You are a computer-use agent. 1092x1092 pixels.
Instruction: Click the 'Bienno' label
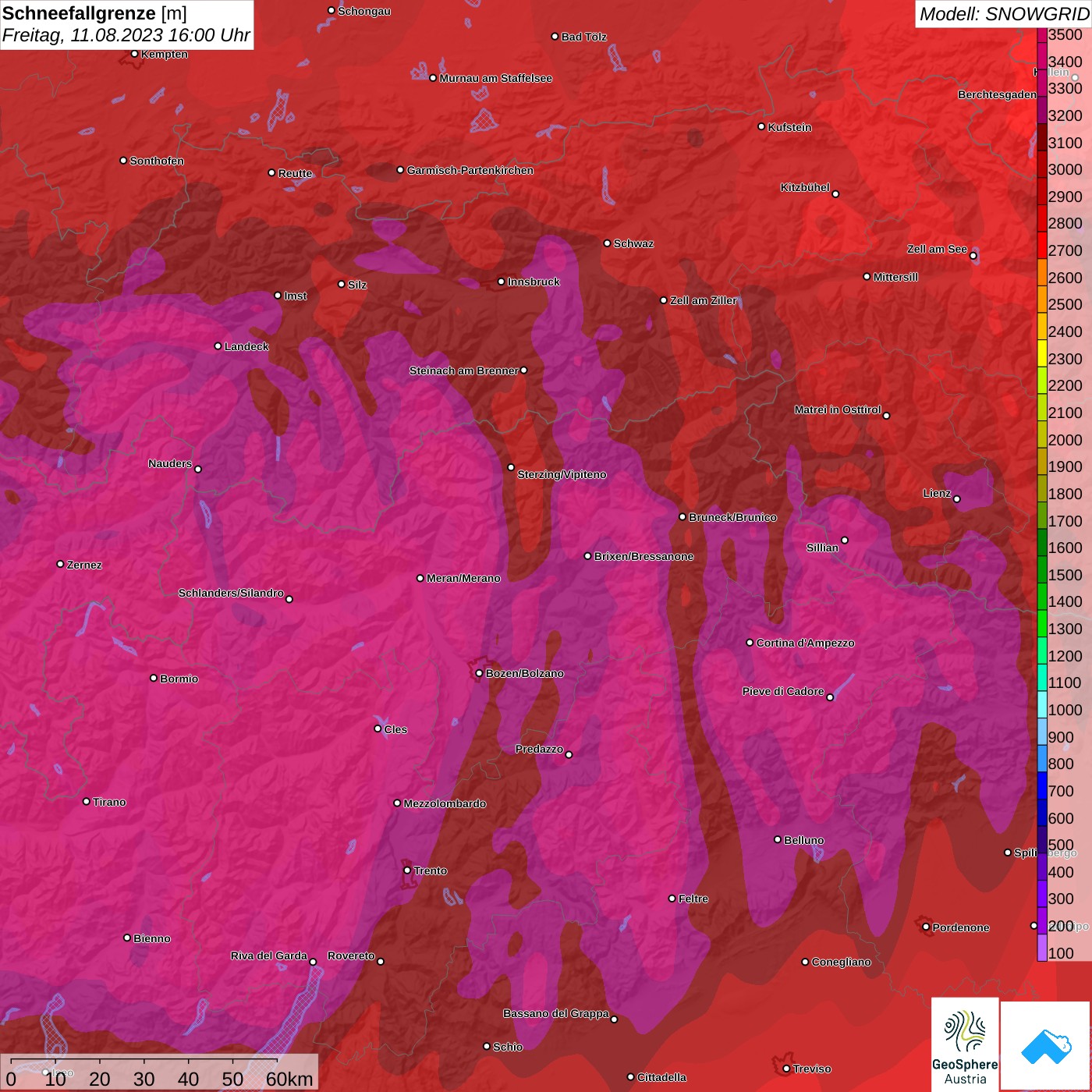[x=152, y=938]
